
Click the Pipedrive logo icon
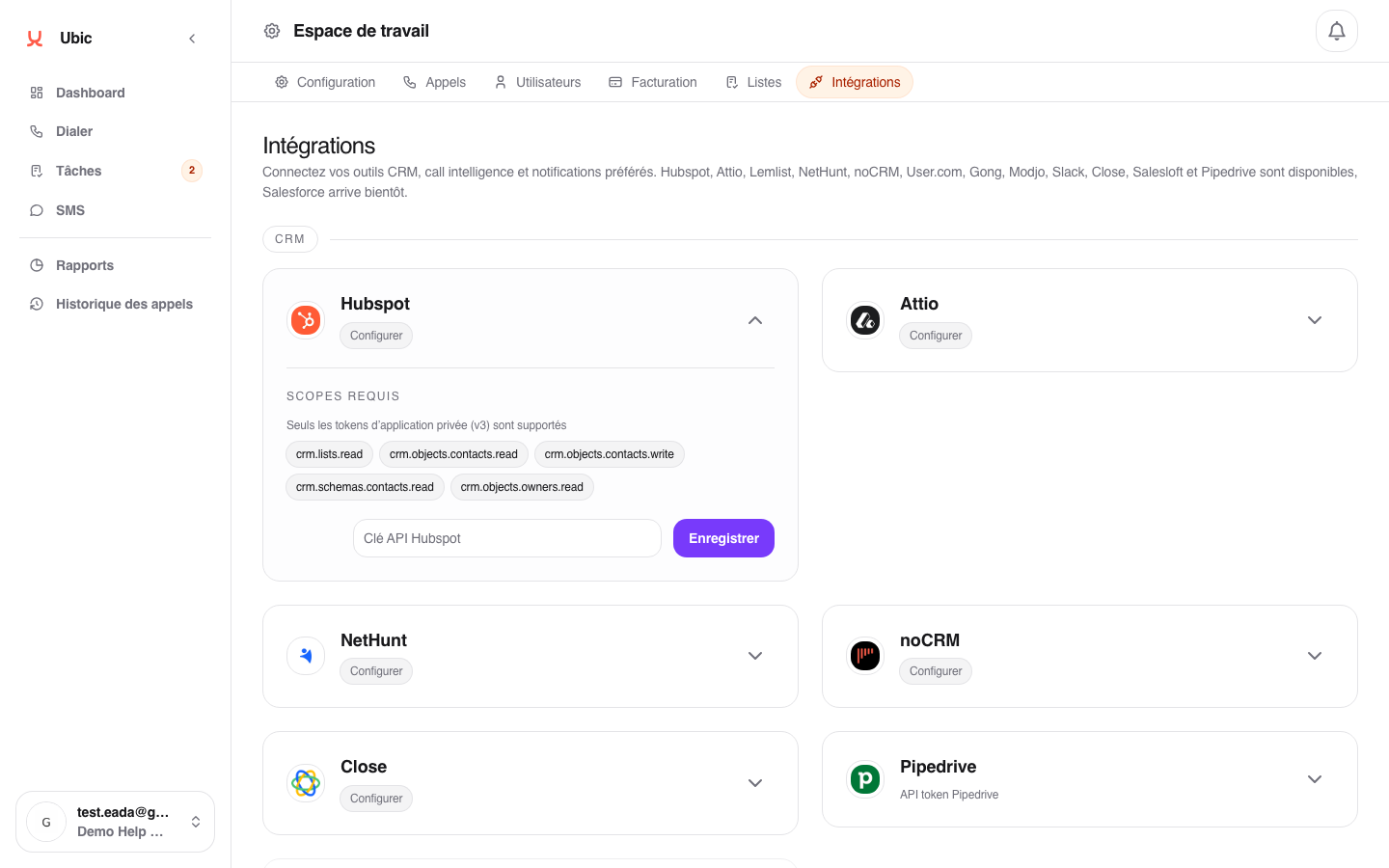[x=865, y=778]
